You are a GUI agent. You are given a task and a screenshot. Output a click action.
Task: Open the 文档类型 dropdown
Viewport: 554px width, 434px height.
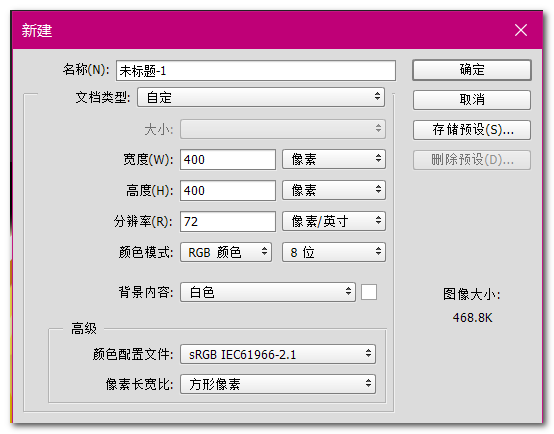[261, 97]
